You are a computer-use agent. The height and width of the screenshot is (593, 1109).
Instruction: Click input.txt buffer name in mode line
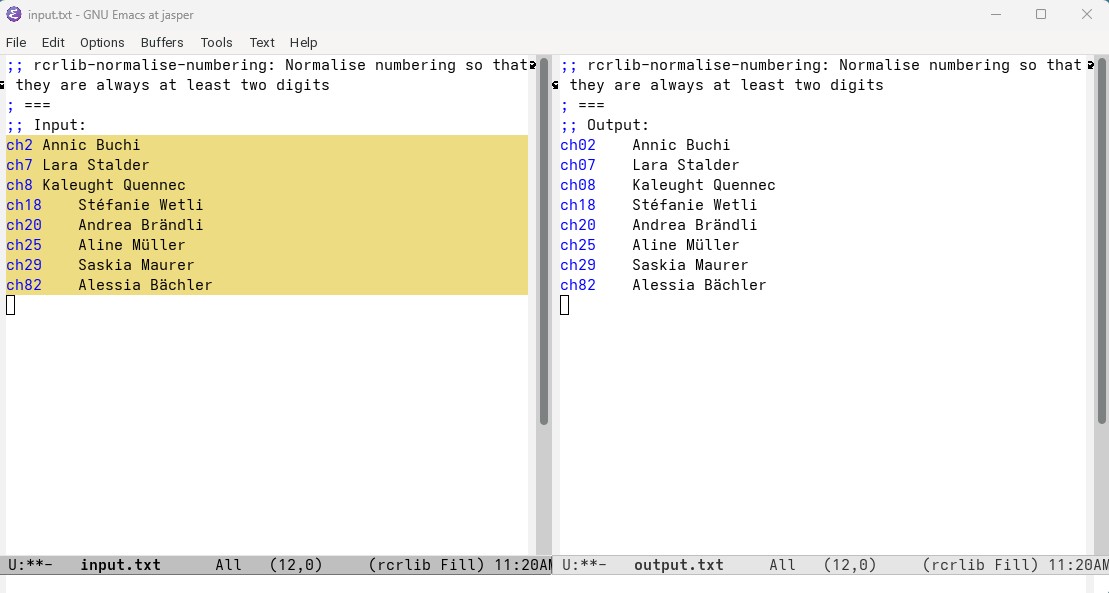click(120, 565)
